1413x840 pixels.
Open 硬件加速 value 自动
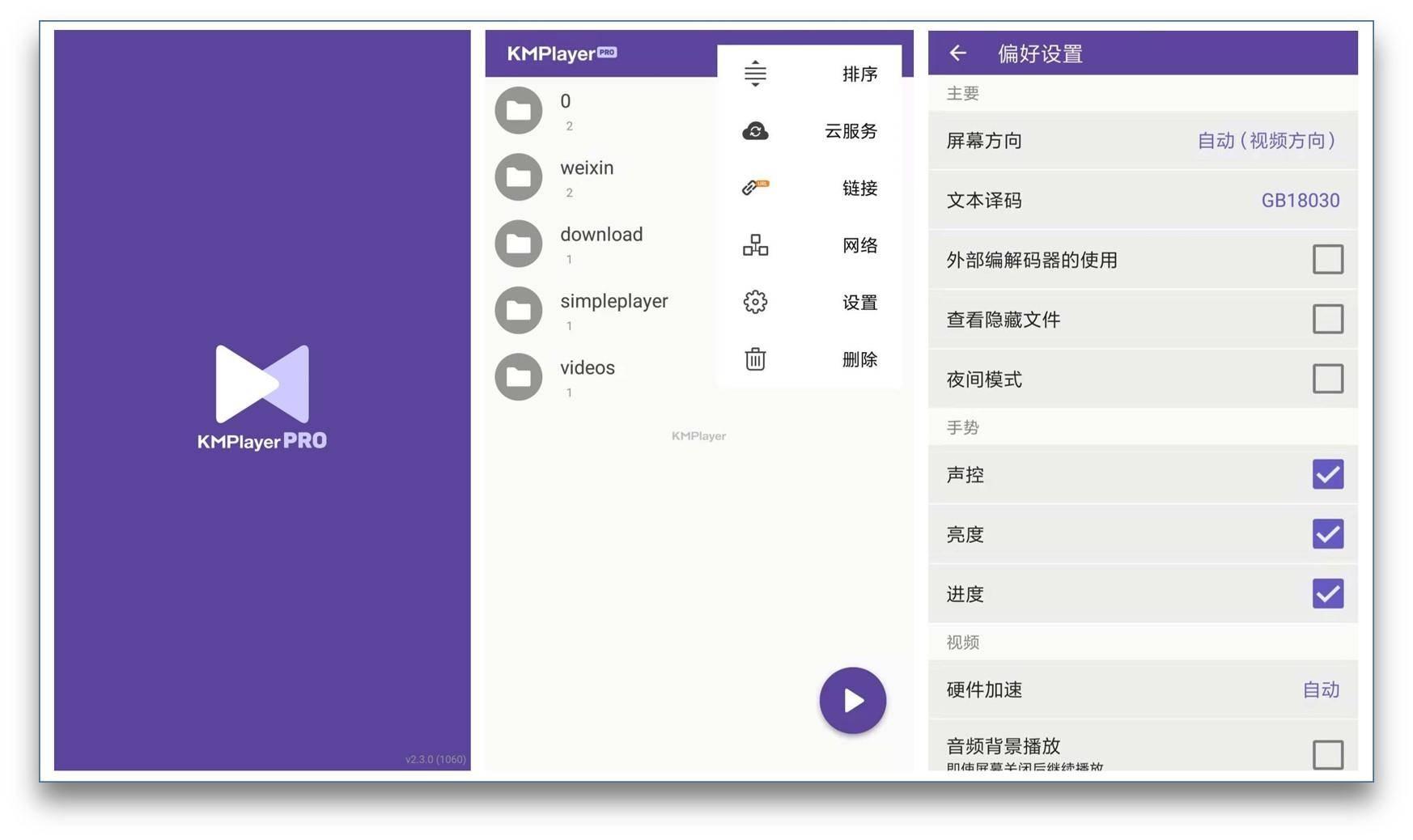(1321, 689)
